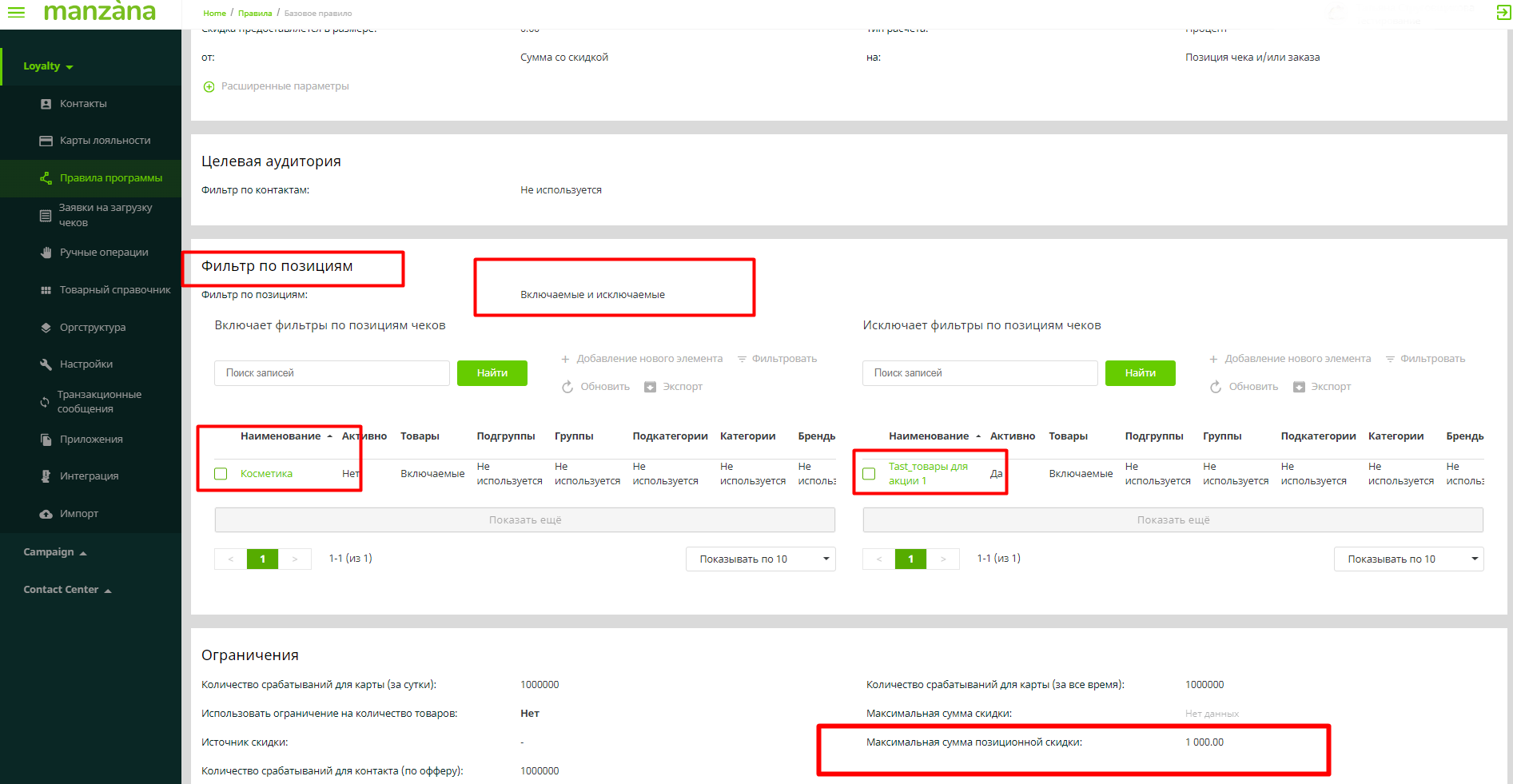This screenshot has width=1513, height=784.
Task: Expand the Campaign sidebar section
Action: tap(54, 552)
